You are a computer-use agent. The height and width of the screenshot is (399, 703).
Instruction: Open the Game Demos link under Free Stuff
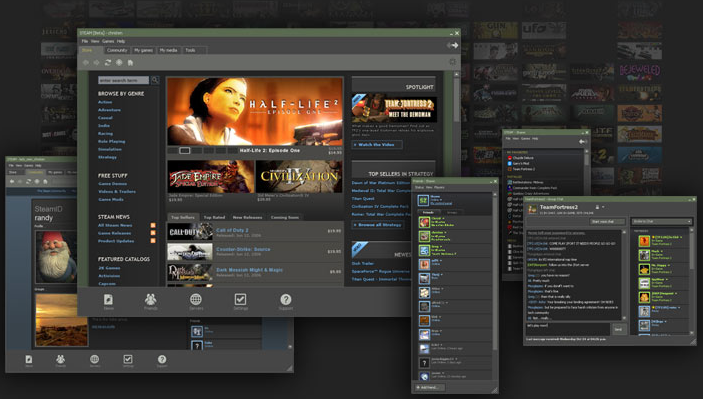[112, 184]
